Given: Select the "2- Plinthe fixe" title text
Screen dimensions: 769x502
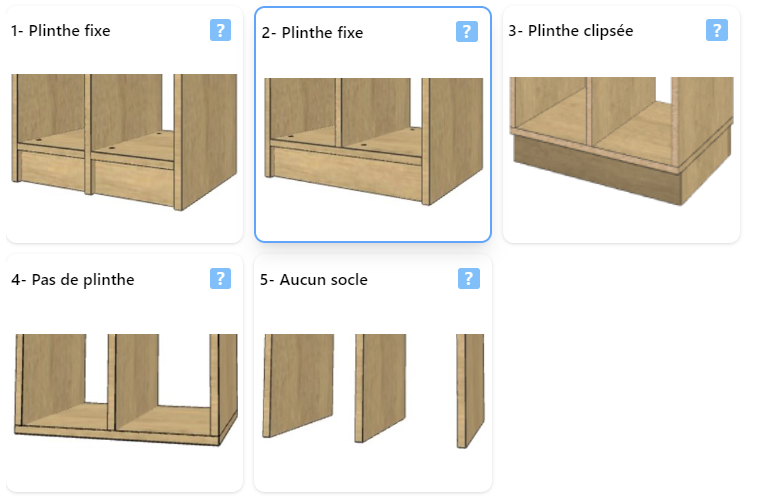Looking at the screenshot, I should pyautogui.click(x=312, y=33).
